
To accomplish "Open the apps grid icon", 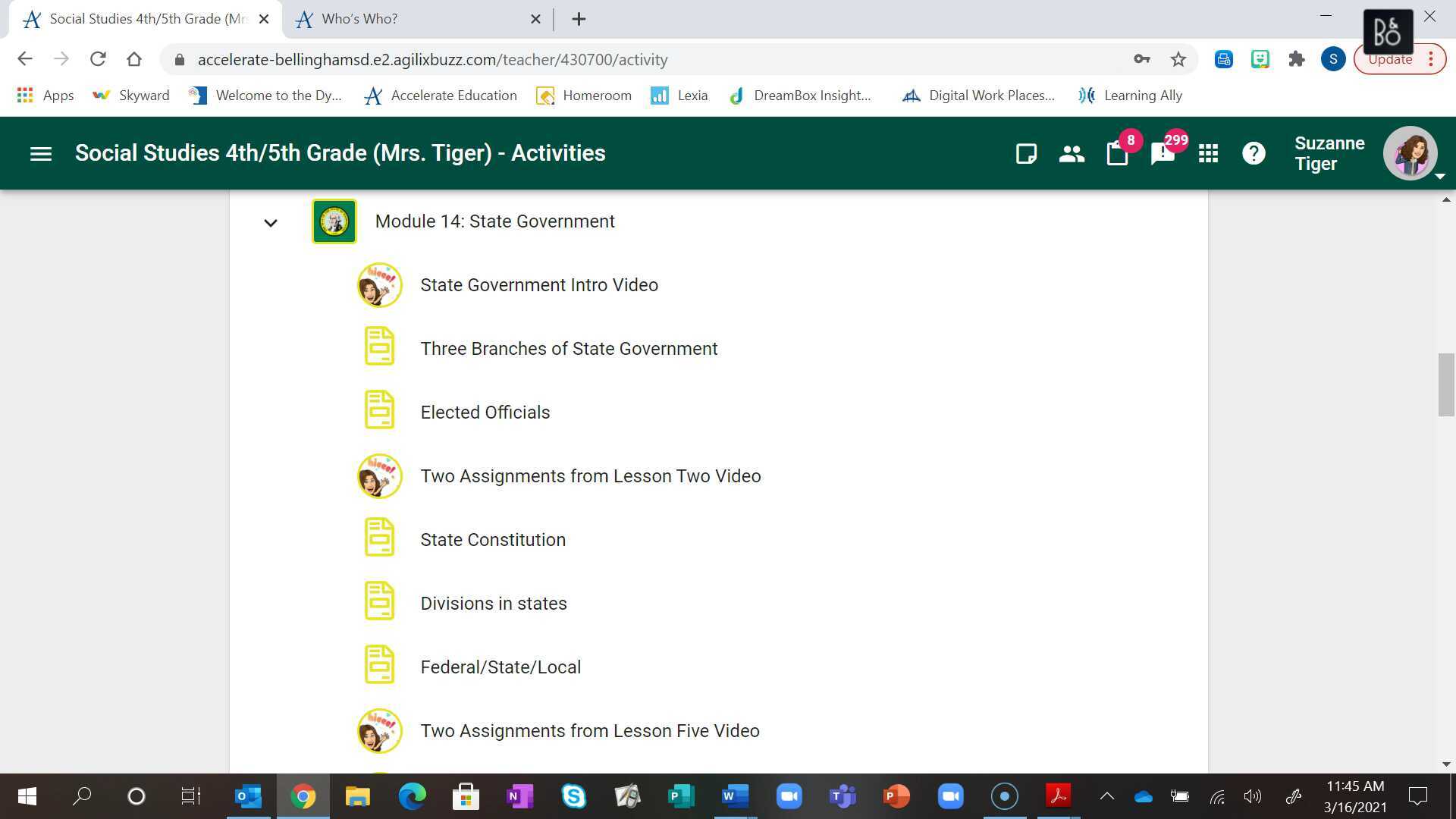I will 1208,154.
